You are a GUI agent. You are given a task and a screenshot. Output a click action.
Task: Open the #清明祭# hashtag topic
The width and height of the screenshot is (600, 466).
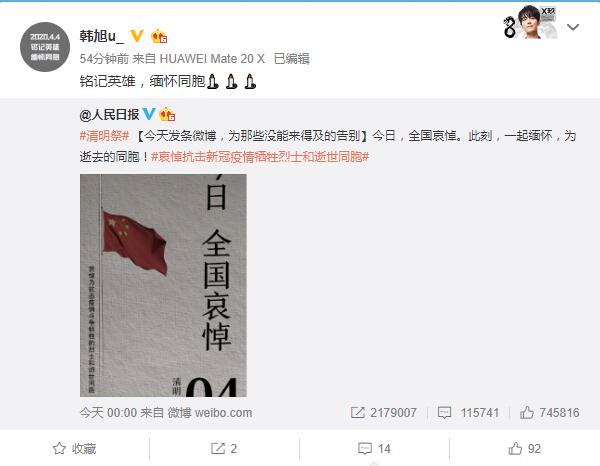pos(104,136)
